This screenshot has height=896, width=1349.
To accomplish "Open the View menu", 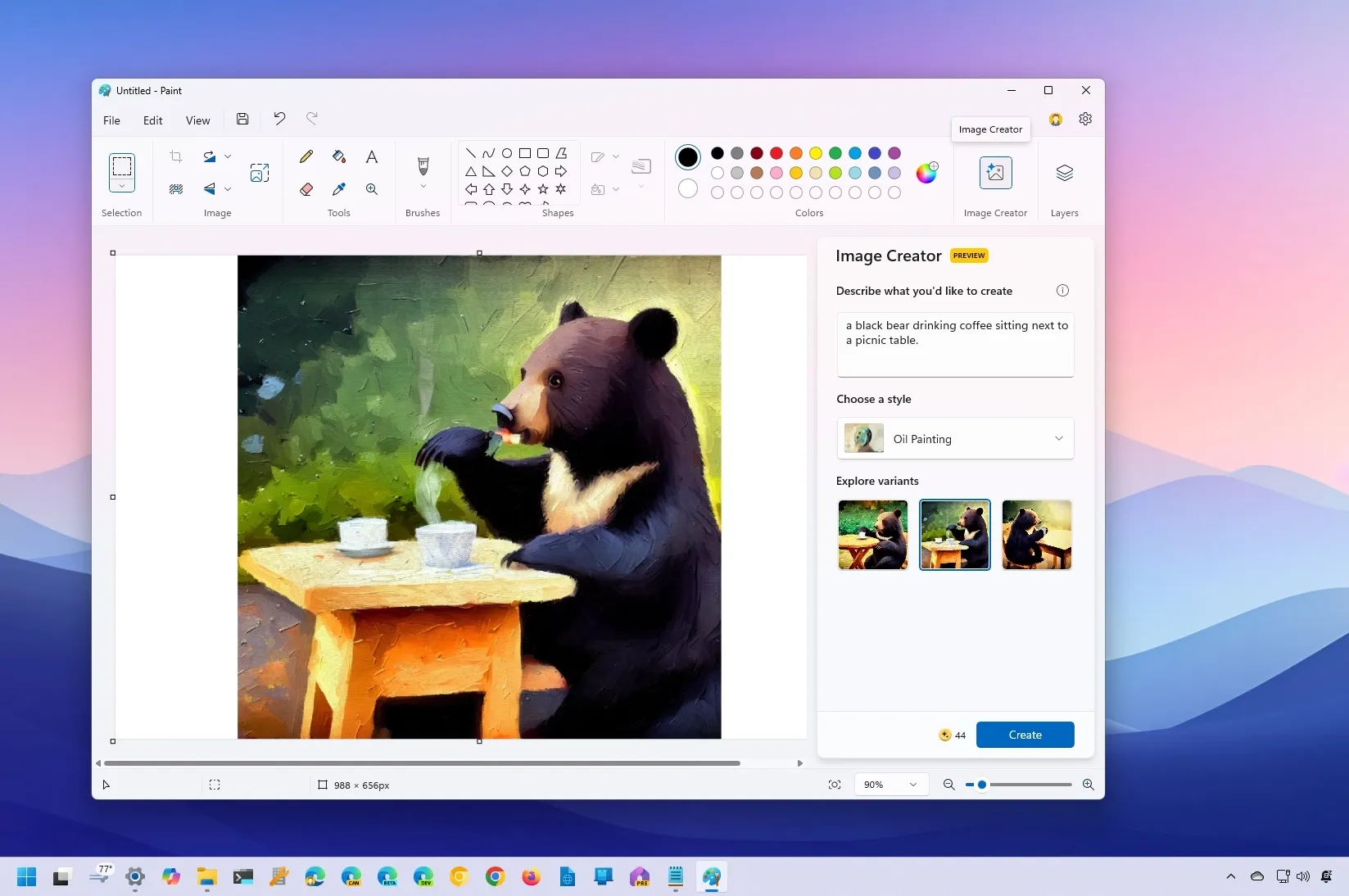I will coord(197,120).
